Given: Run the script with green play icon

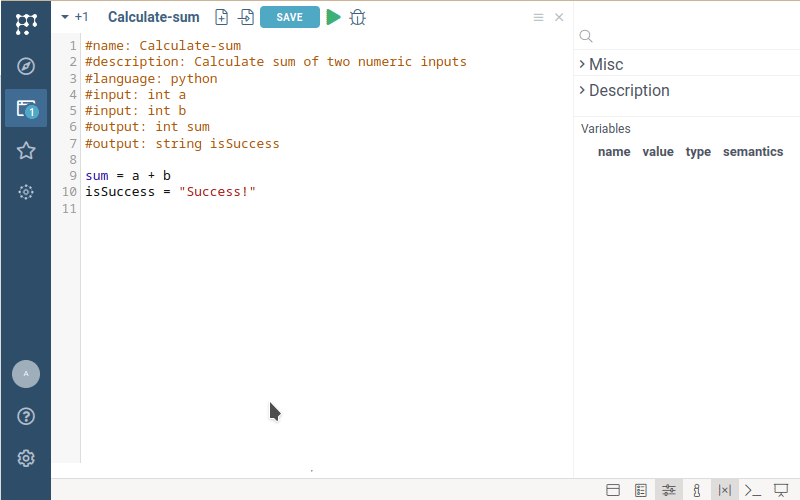Looking at the screenshot, I should click(x=333, y=17).
